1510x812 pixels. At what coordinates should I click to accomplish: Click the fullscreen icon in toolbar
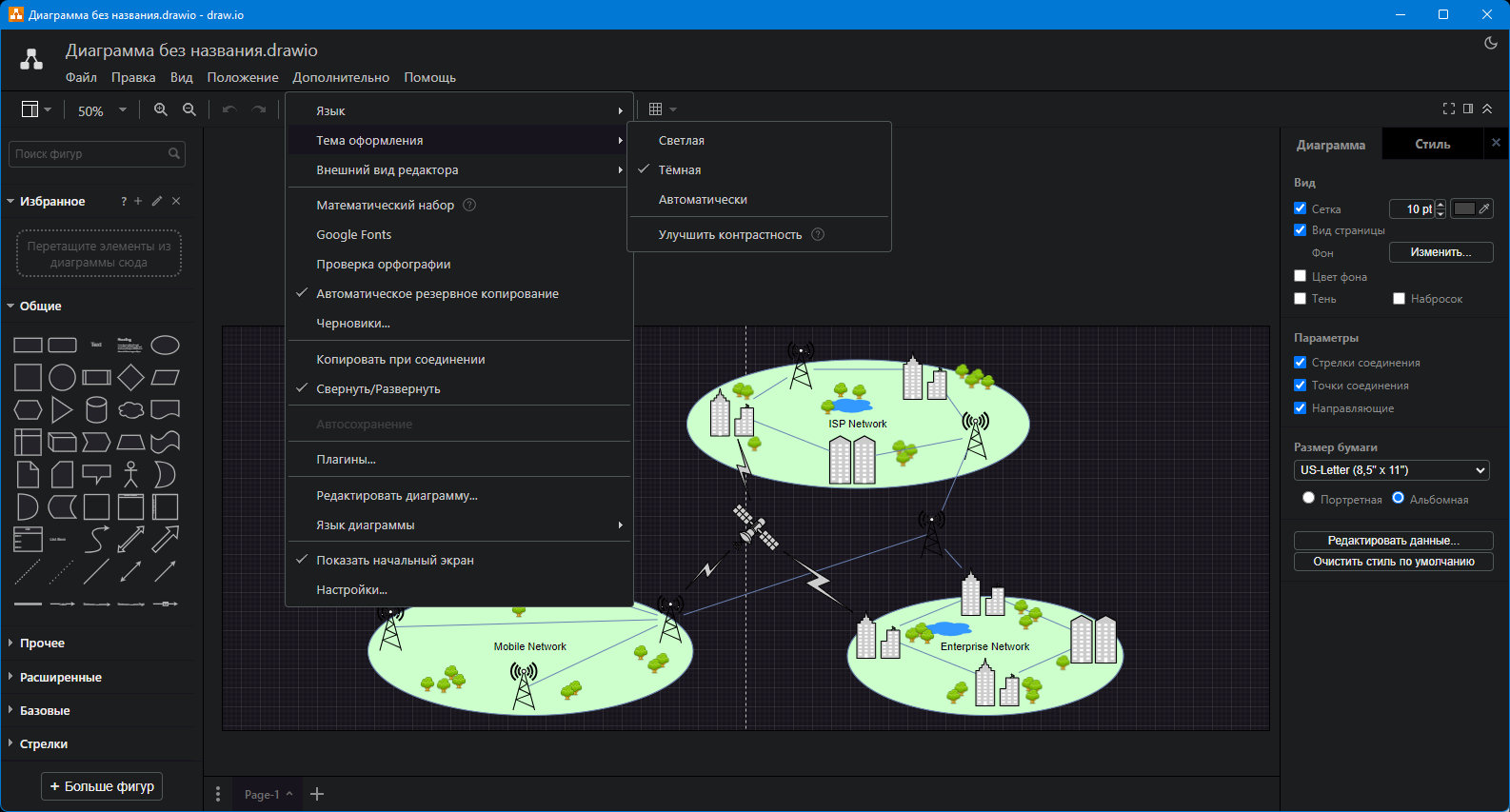click(1448, 109)
